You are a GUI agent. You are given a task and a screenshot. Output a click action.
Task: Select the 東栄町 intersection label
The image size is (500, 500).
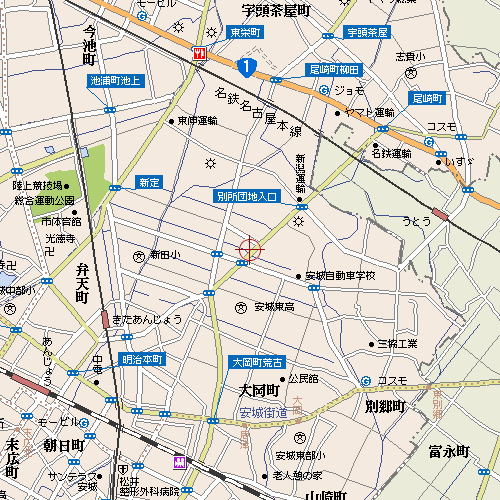[x=245, y=32]
